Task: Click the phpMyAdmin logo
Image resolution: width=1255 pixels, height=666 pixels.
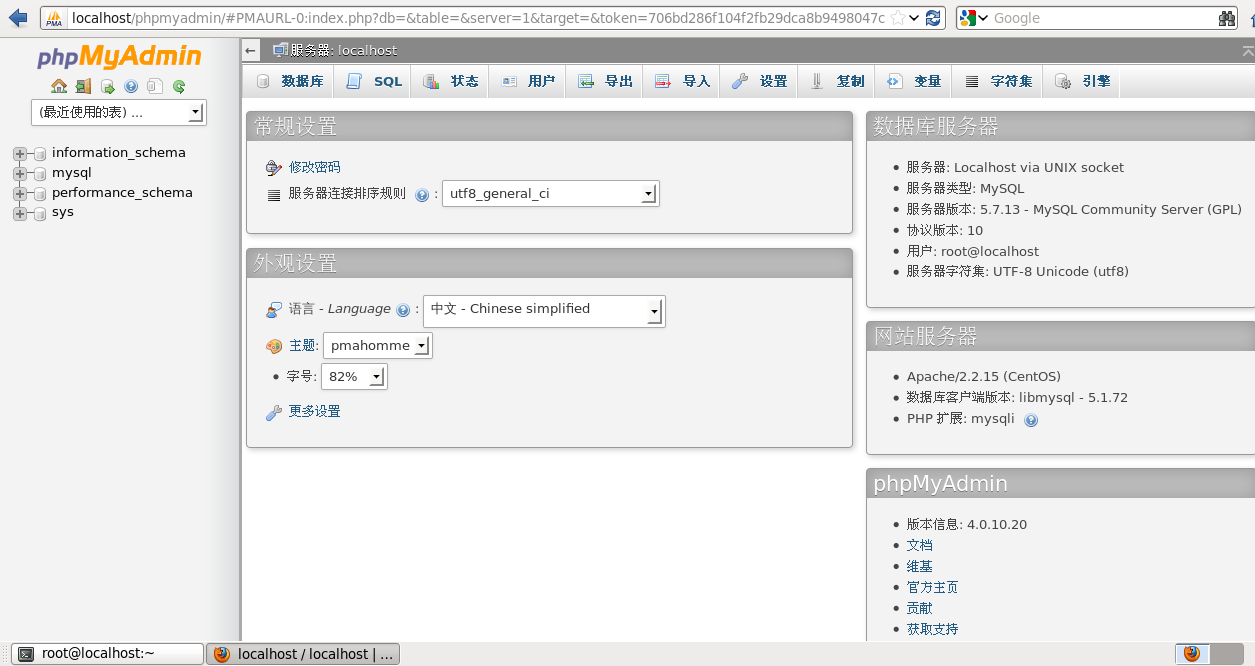Action: pos(120,57)
